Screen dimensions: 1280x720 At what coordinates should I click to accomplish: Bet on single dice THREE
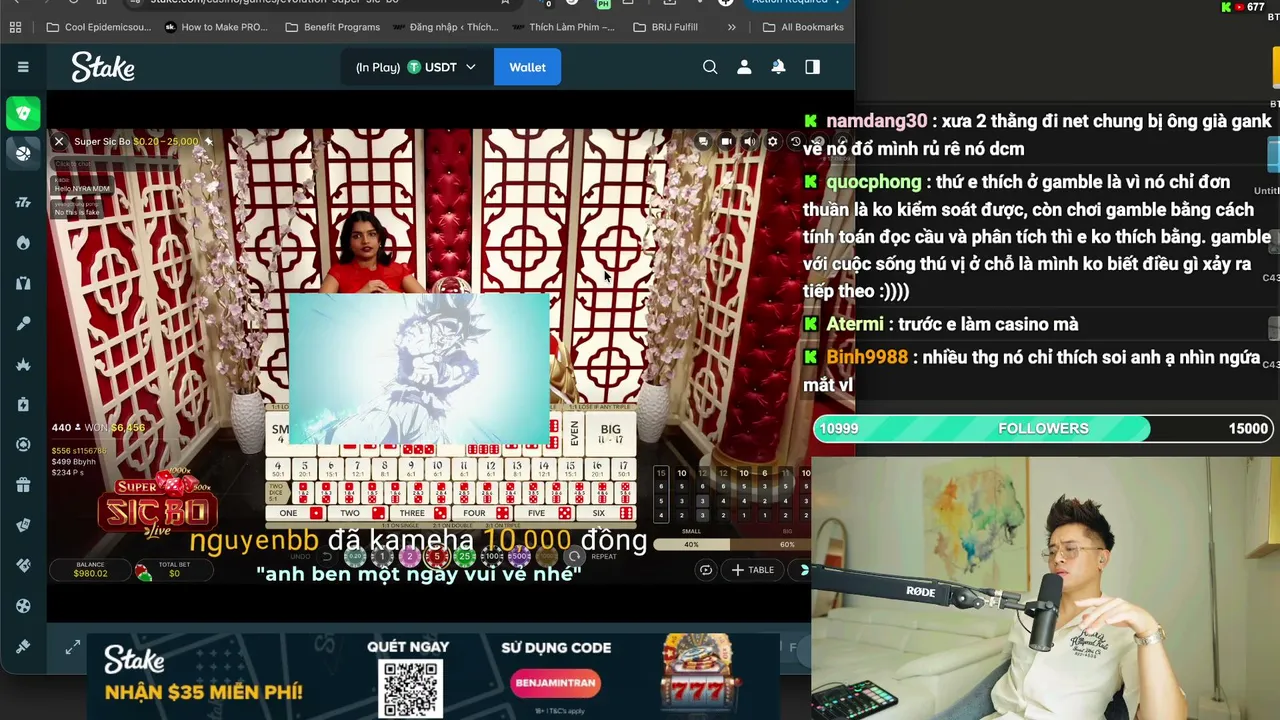point(421,513)
